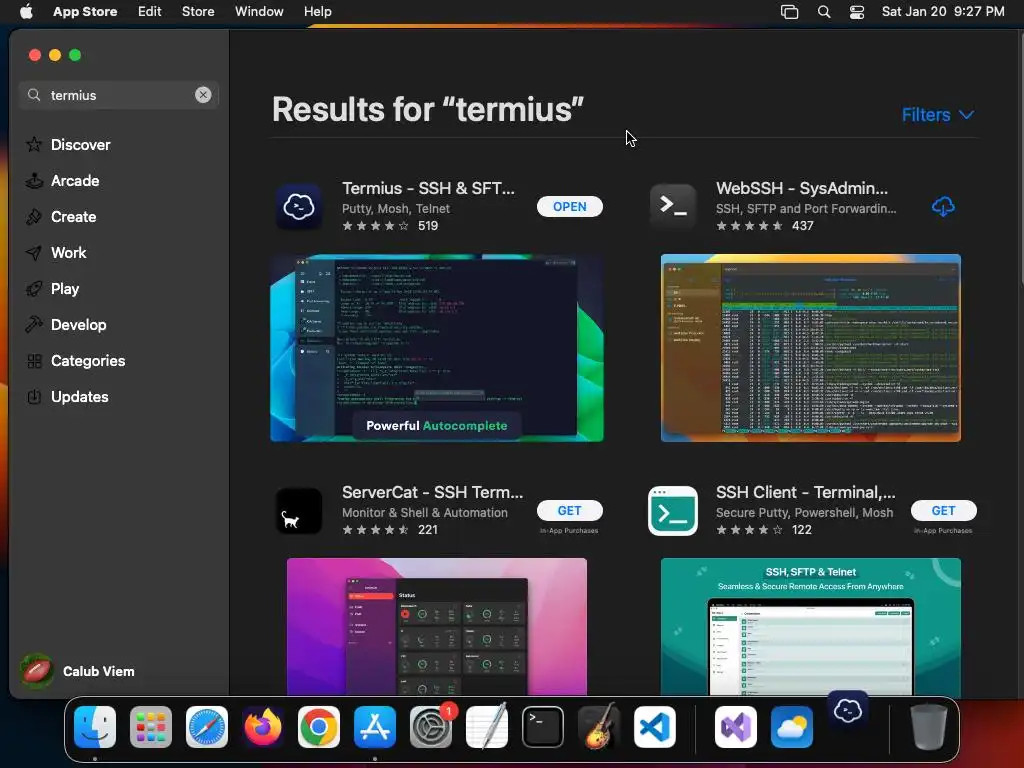Viewport: 1024px width, 768px height.
Task: Click the Termius cloud app icon
Action: (x=298, y=207)
